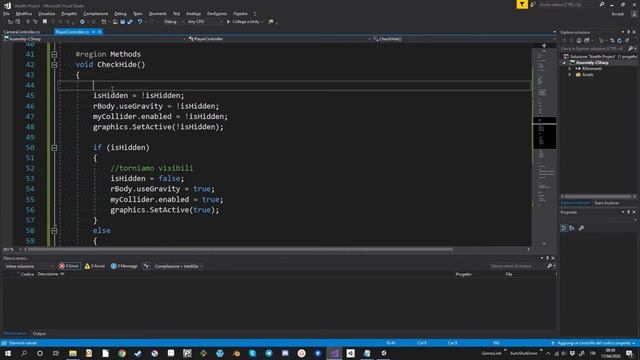The height and width of the screenshot is (360, 640).
Task: Click the yellow notification filter icon
Action: point(522,4)
